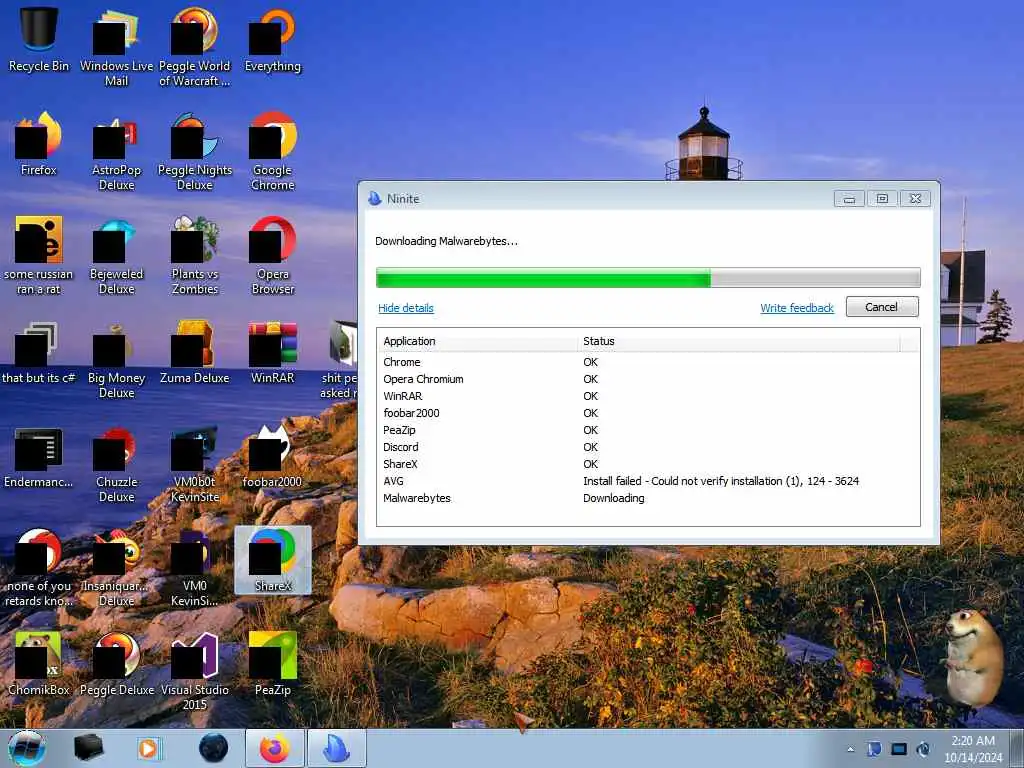This screenshot has width=1024, height=768.
Task: Select the foobar2000 desktop icon
Action: click(272, 457)
